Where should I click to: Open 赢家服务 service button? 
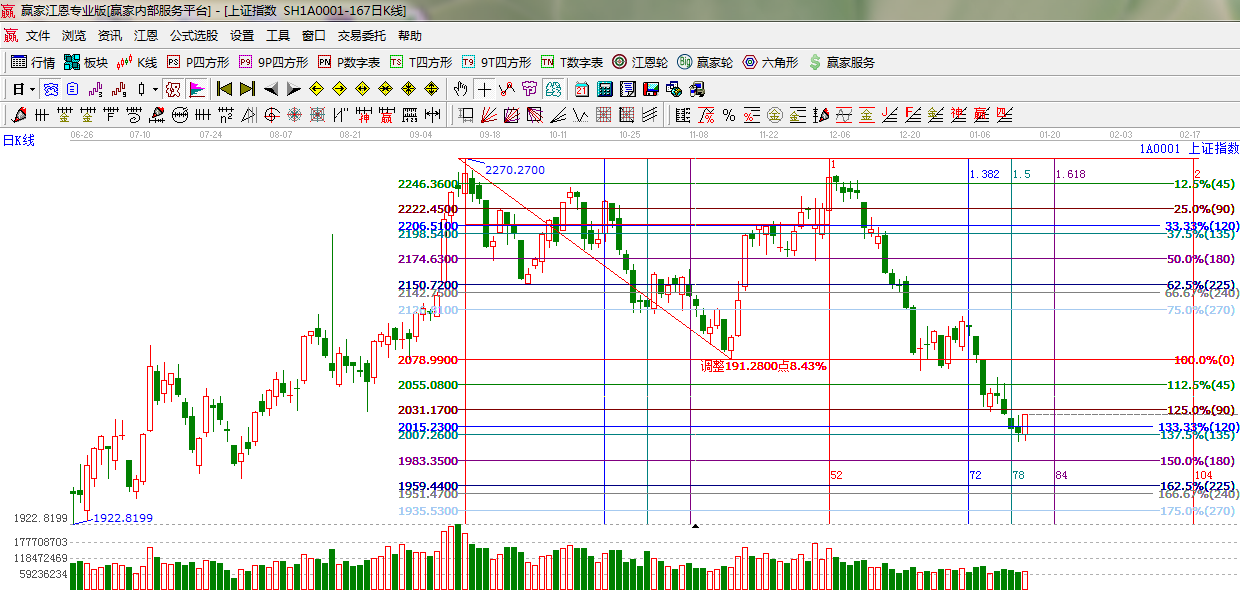[841, 62]
